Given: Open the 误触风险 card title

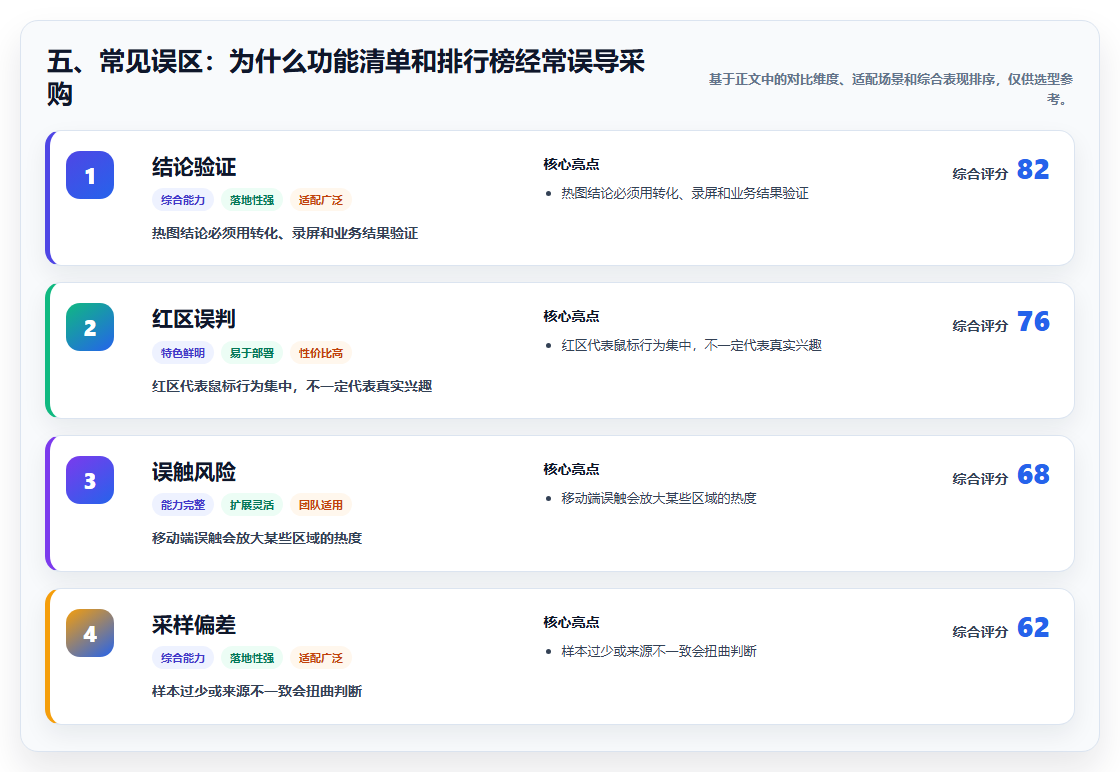Looking at the screenshot, I should point(194,472).
